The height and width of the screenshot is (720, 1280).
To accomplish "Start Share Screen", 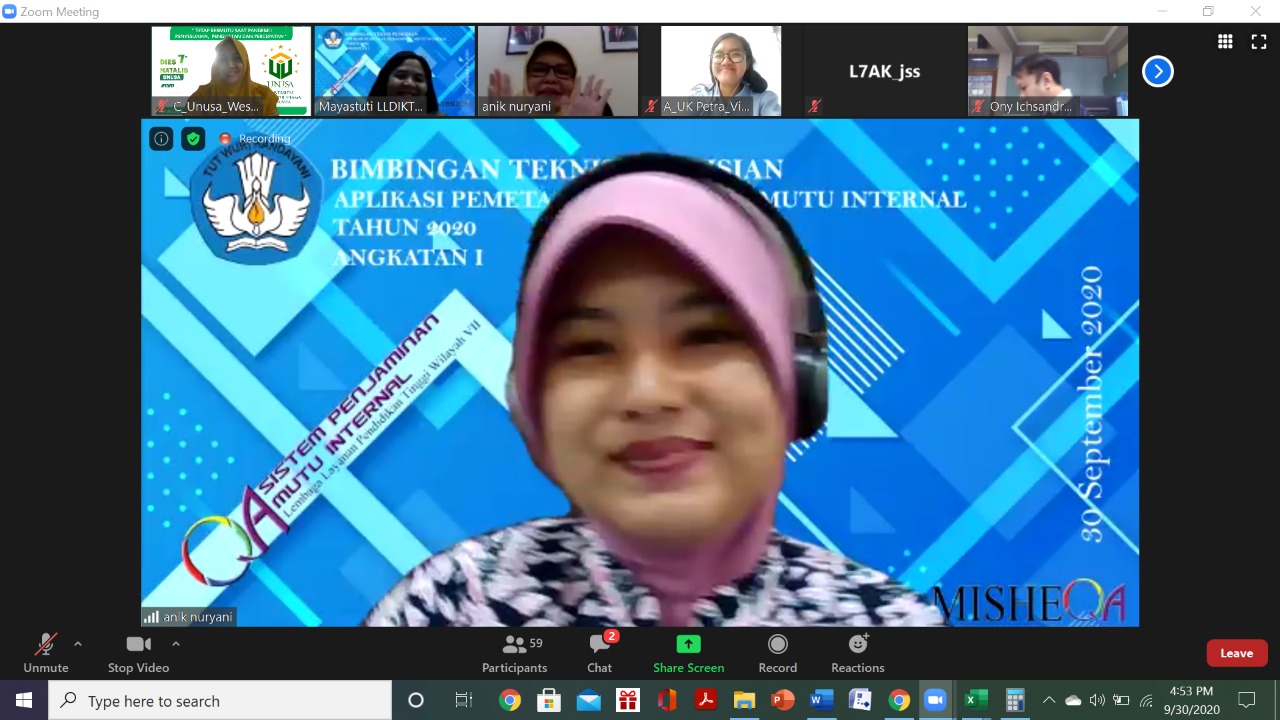I will tap(689, 654).
